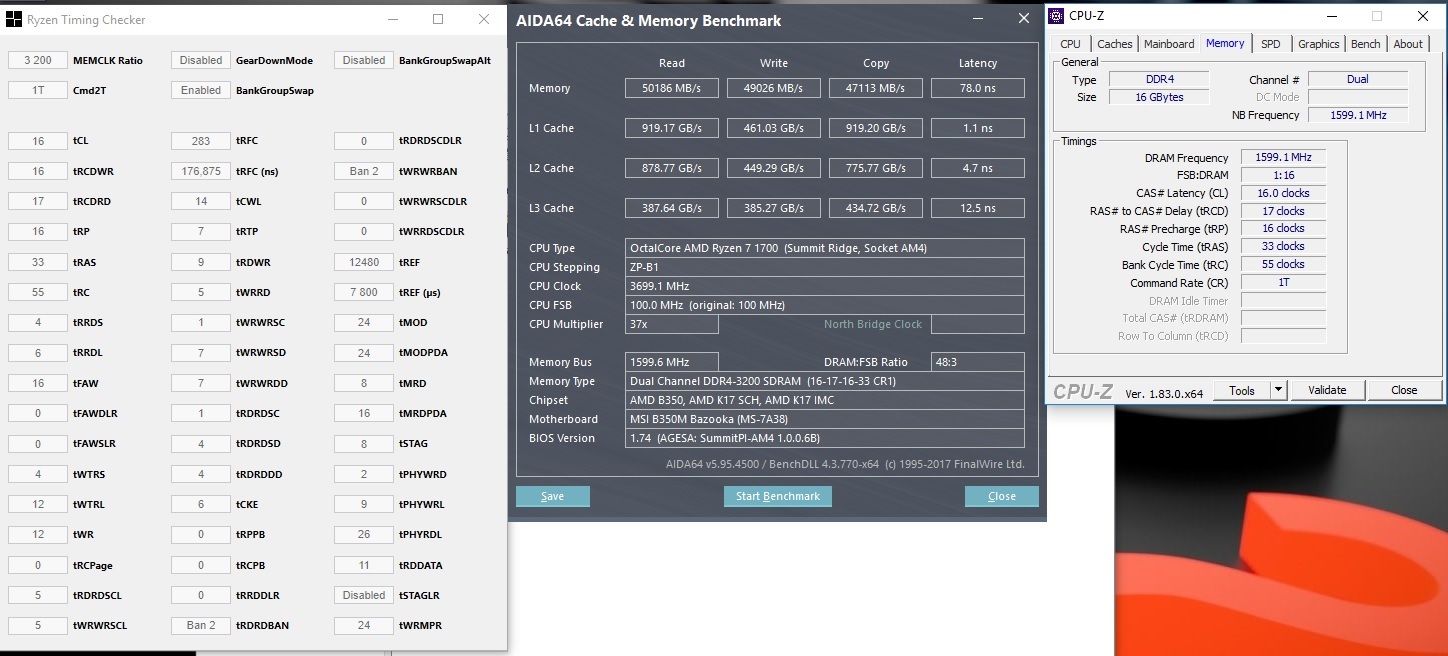Click the Memory Latency value 78.0 ns
This screenshot has width=1448, height=656.
click(x=978, y=88)
